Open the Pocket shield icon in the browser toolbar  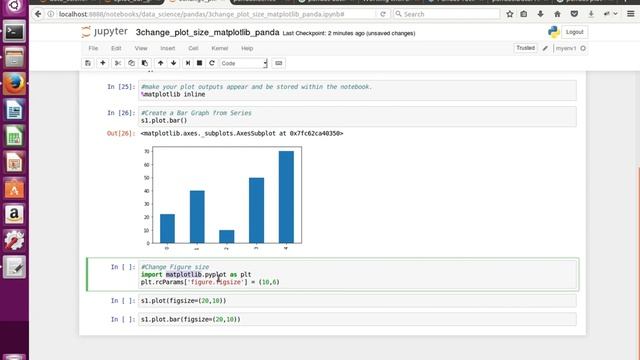tap(574, 14)
